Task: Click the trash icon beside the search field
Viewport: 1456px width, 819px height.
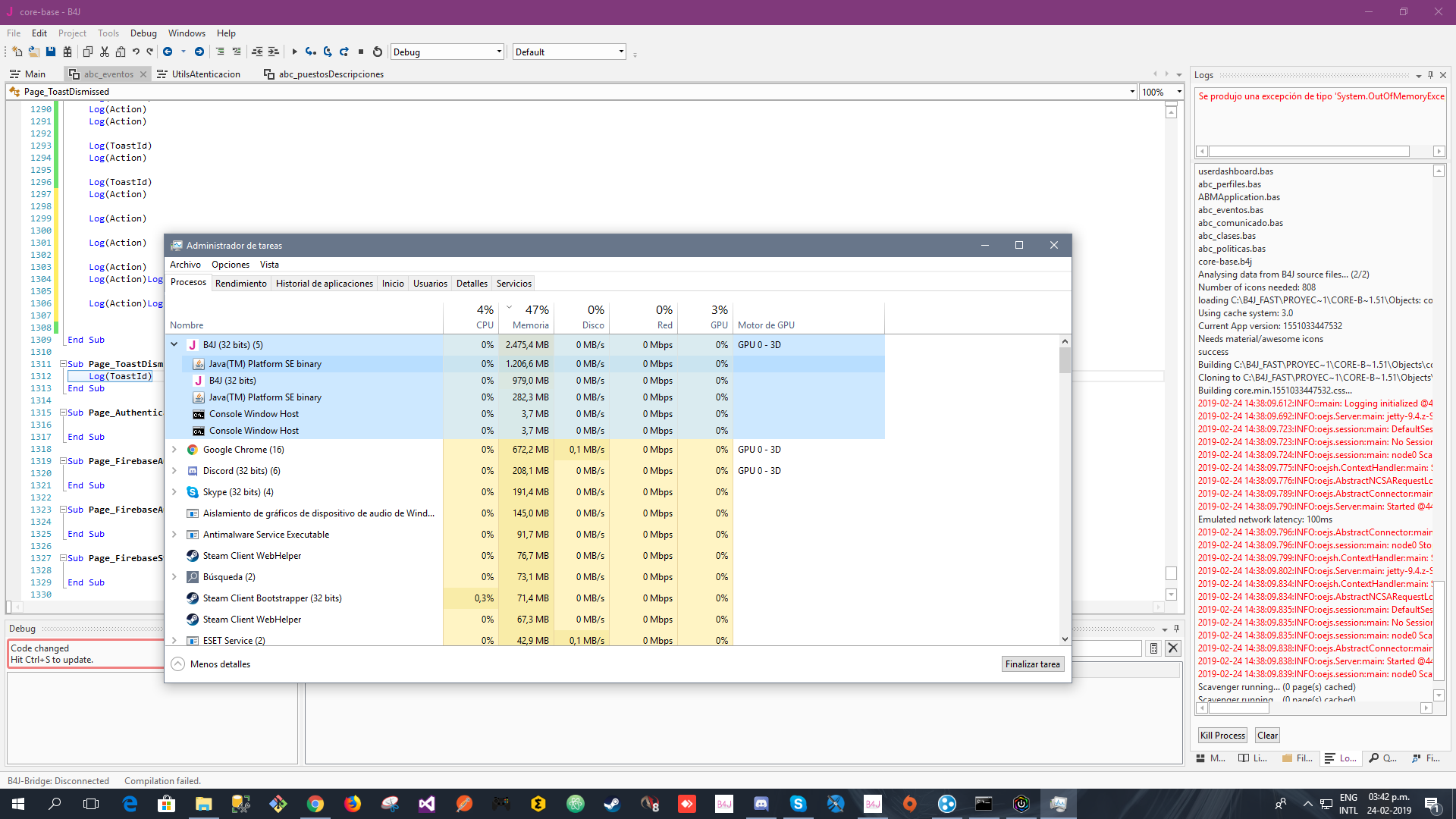Action: point(1153,648)
